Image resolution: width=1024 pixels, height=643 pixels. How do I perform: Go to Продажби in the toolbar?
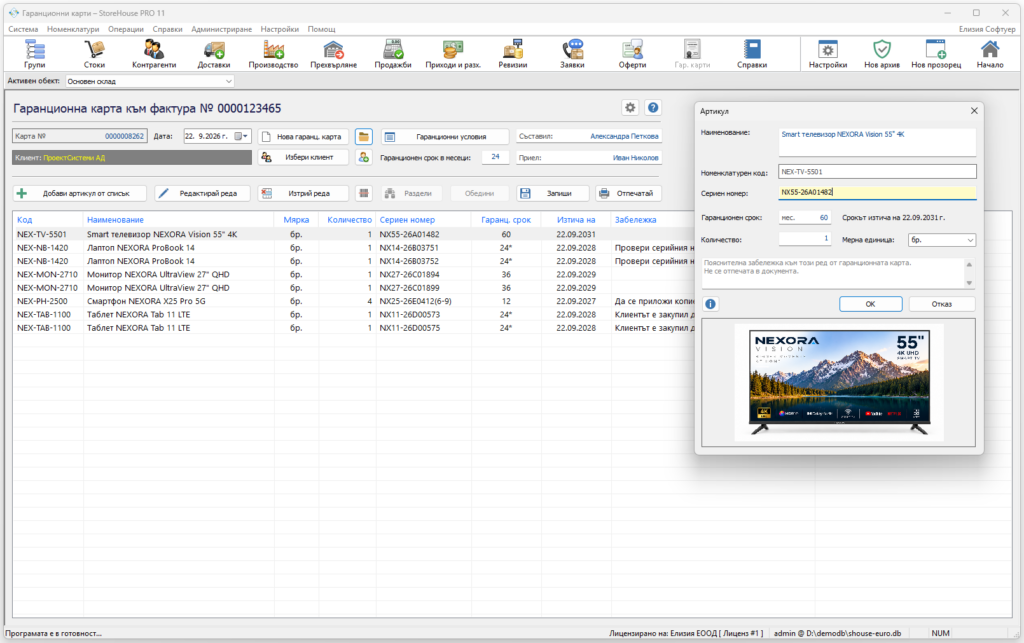click(393, 54)
